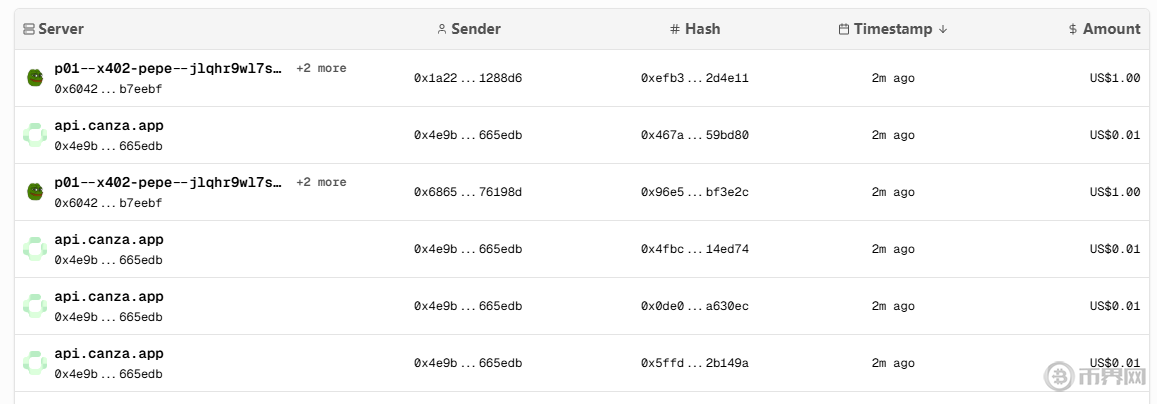Expand "+2 more" in the third row
This screenshot has height=404, width=1157.
coord(321,182)
